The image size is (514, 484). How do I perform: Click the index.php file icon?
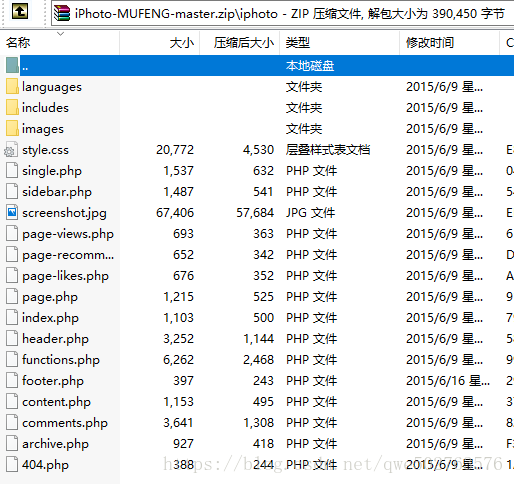point(12,317)
